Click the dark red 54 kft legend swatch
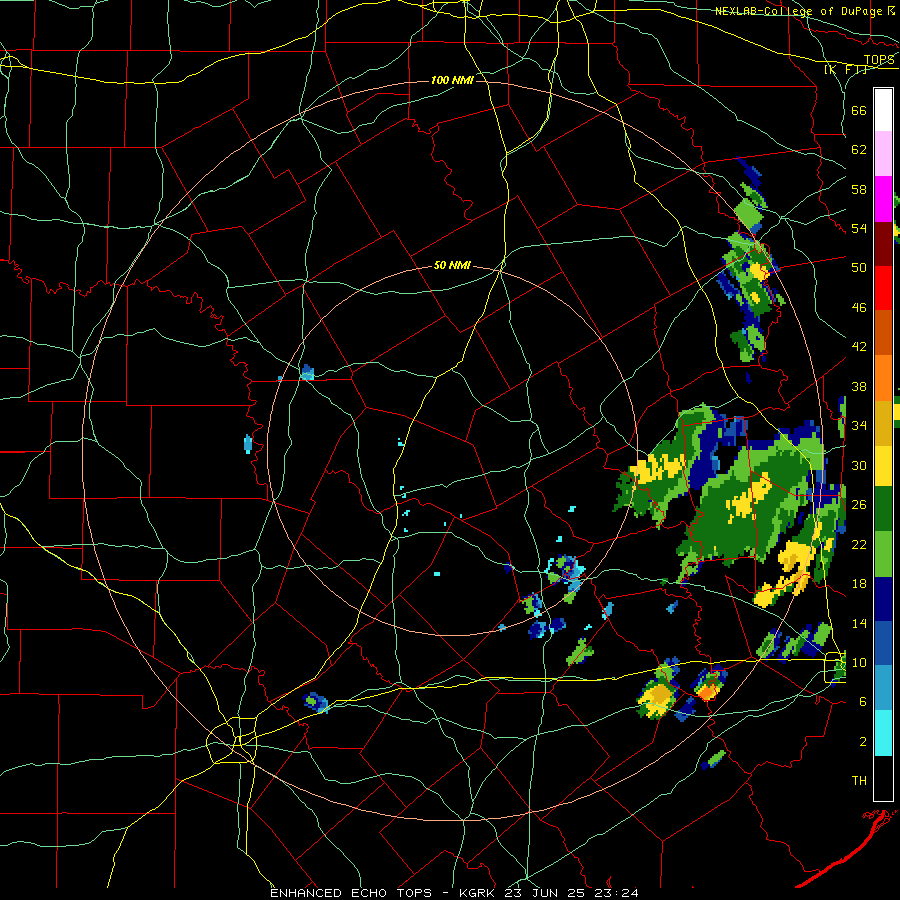900x900 pixels. [x=883, y=244]
